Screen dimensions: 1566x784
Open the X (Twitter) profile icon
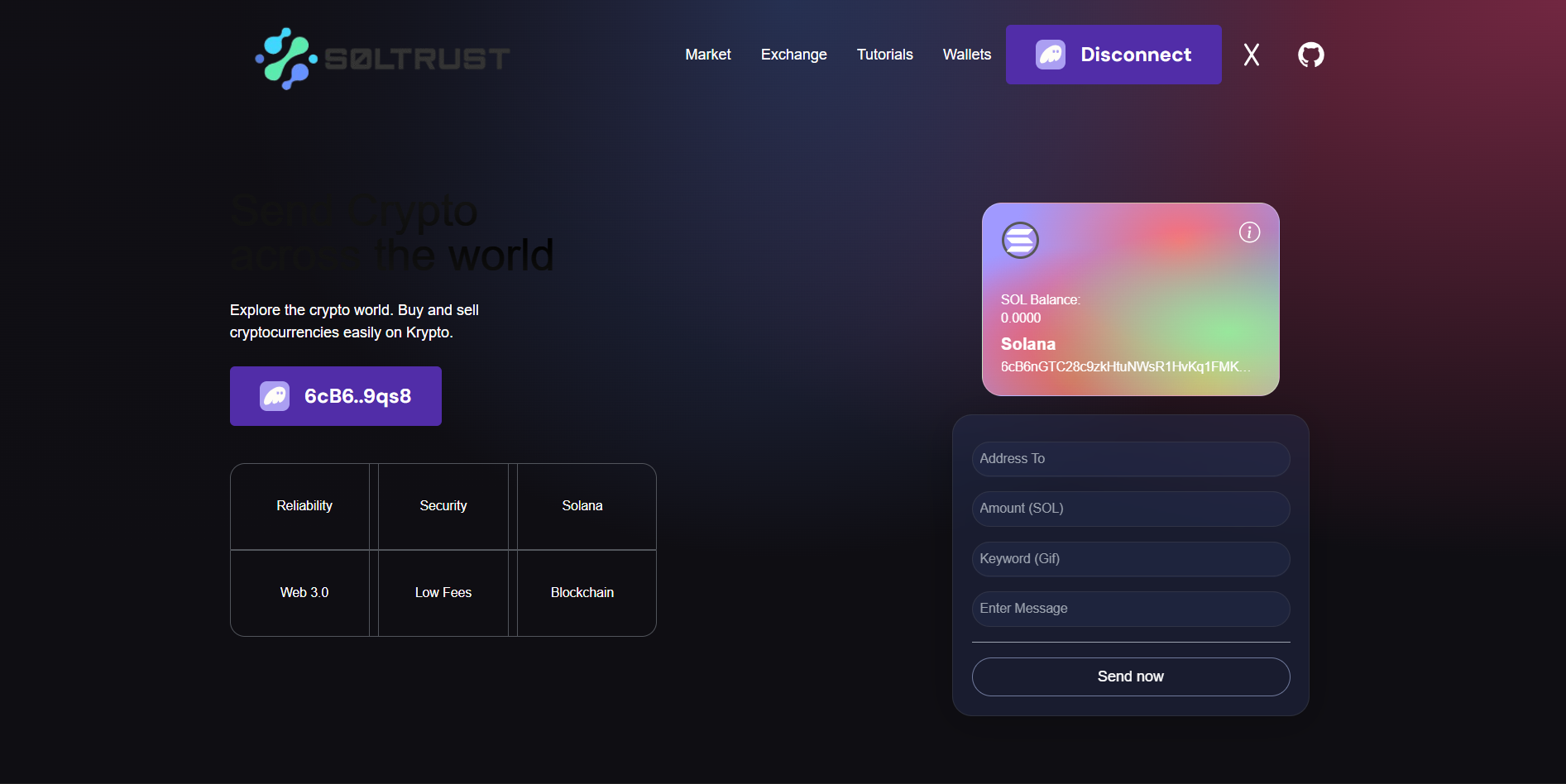(x=1251, y=55)
